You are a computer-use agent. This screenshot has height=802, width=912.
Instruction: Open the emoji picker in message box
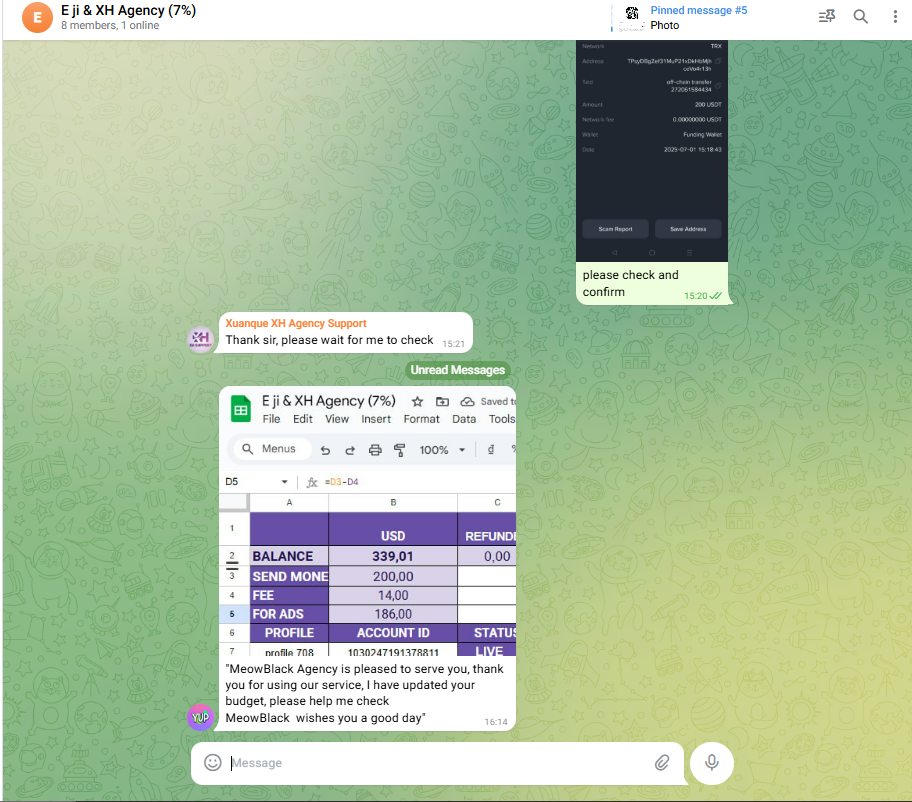pyautogui.click(x=212, y=763)
